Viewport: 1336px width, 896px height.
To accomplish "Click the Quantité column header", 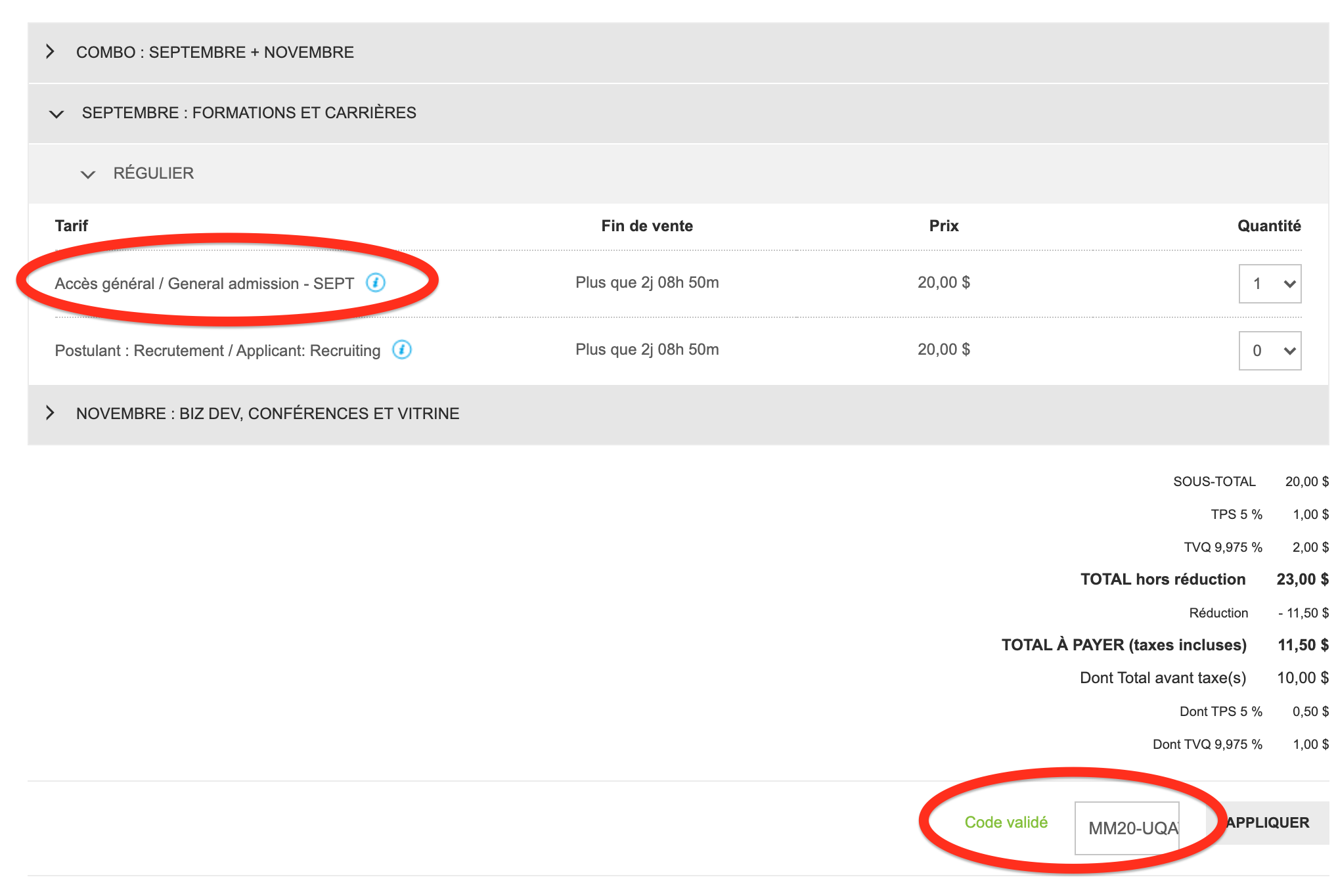I will (1268, 226).
